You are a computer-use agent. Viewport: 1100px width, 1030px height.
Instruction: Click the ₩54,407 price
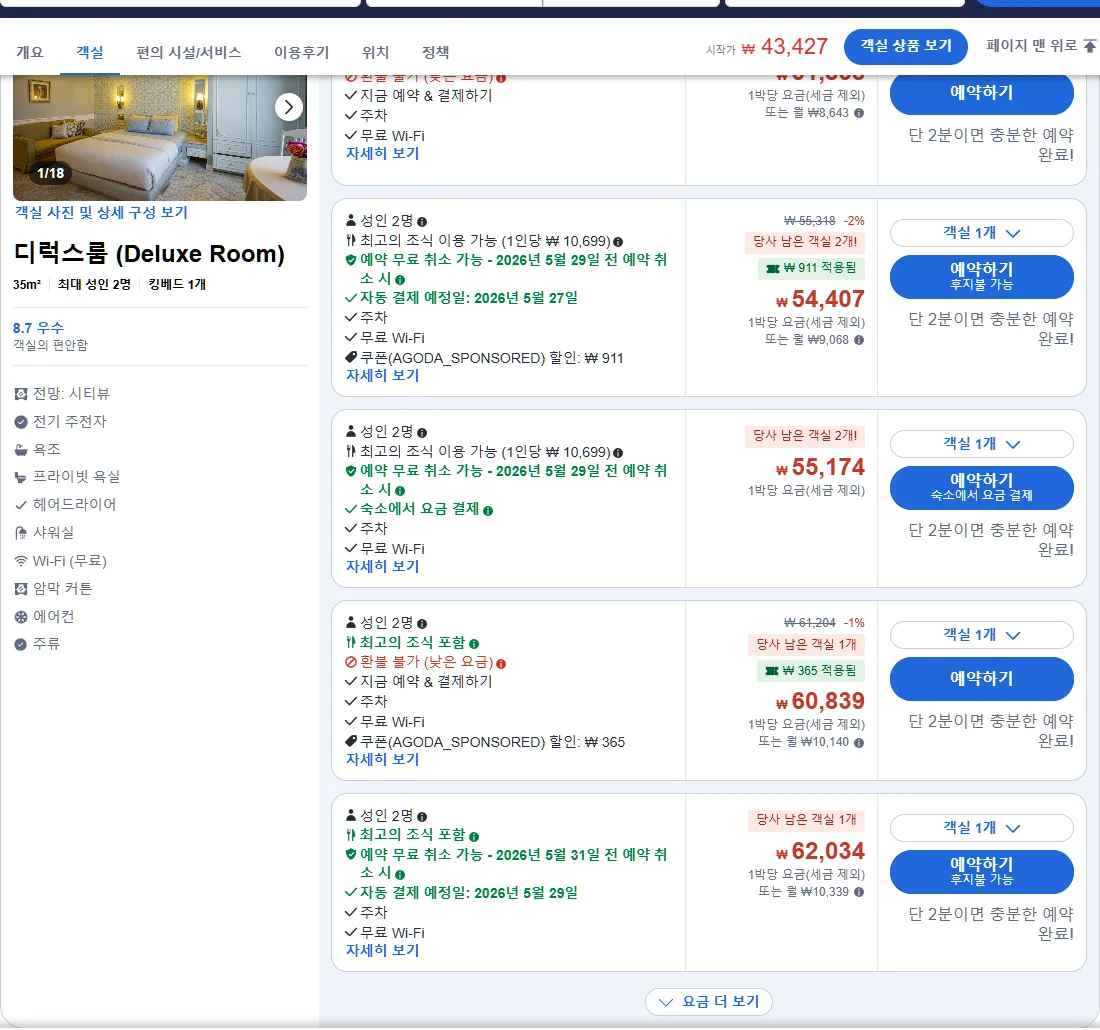point(820,300)
